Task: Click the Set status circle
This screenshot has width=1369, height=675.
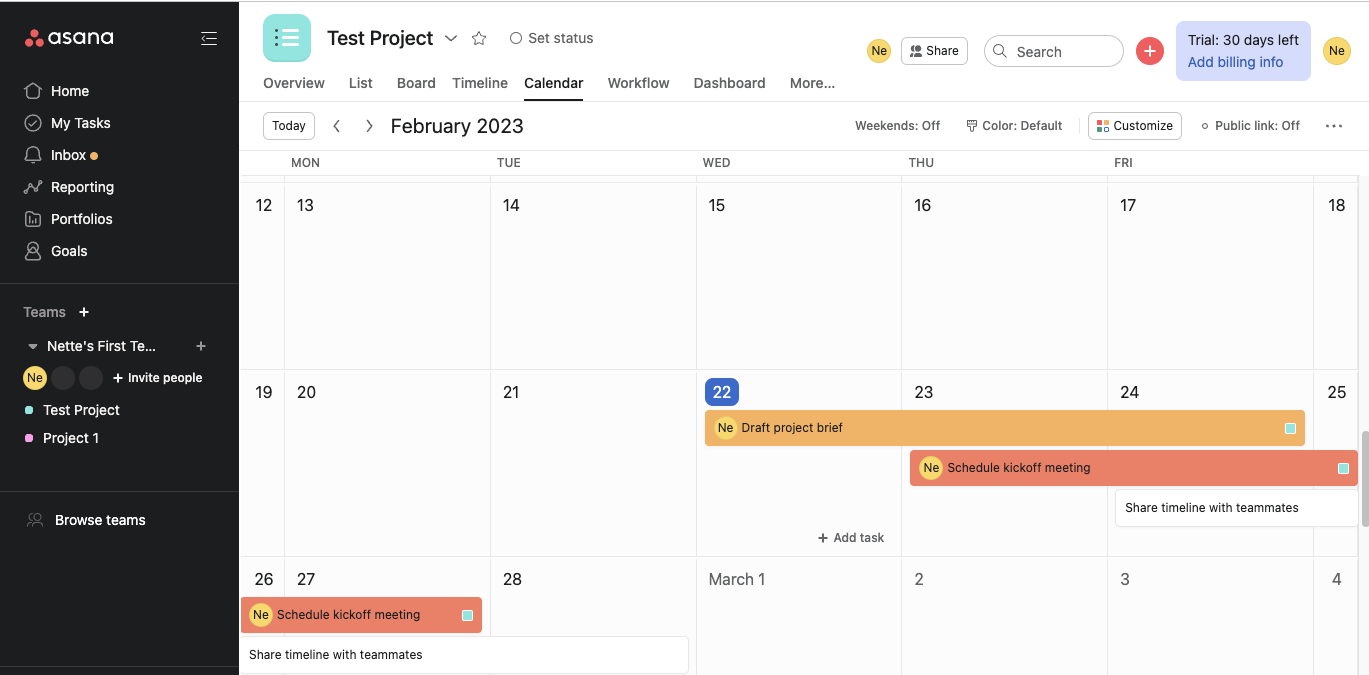Action: pos(516,38)
